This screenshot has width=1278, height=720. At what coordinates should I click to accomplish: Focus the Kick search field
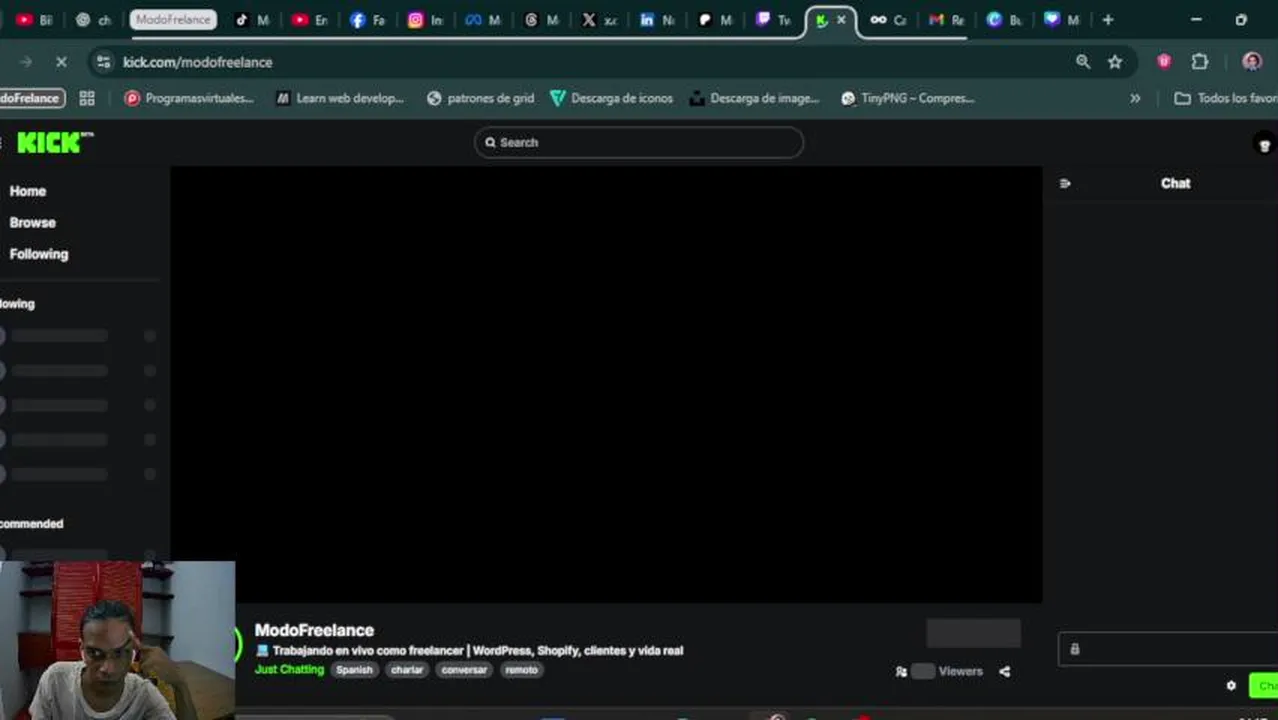coord(638,142)
